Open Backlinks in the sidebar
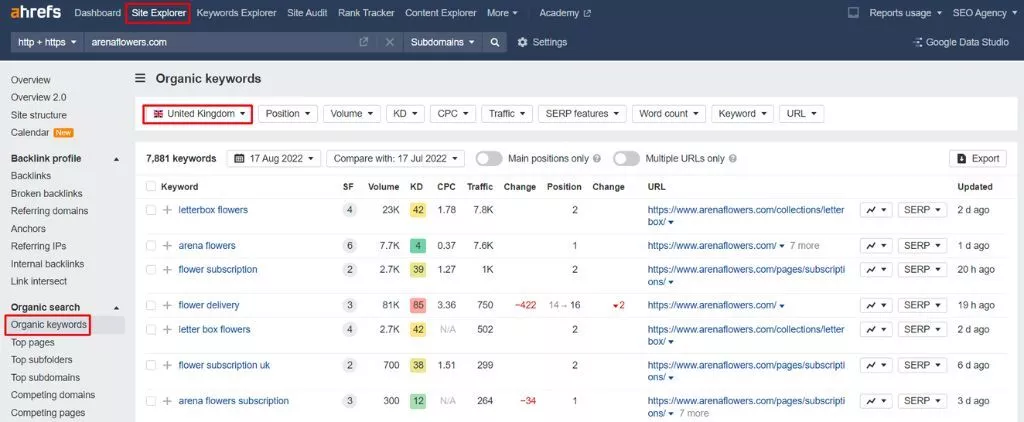Viewport: 1024px width, 422px height. click(31, 176)
